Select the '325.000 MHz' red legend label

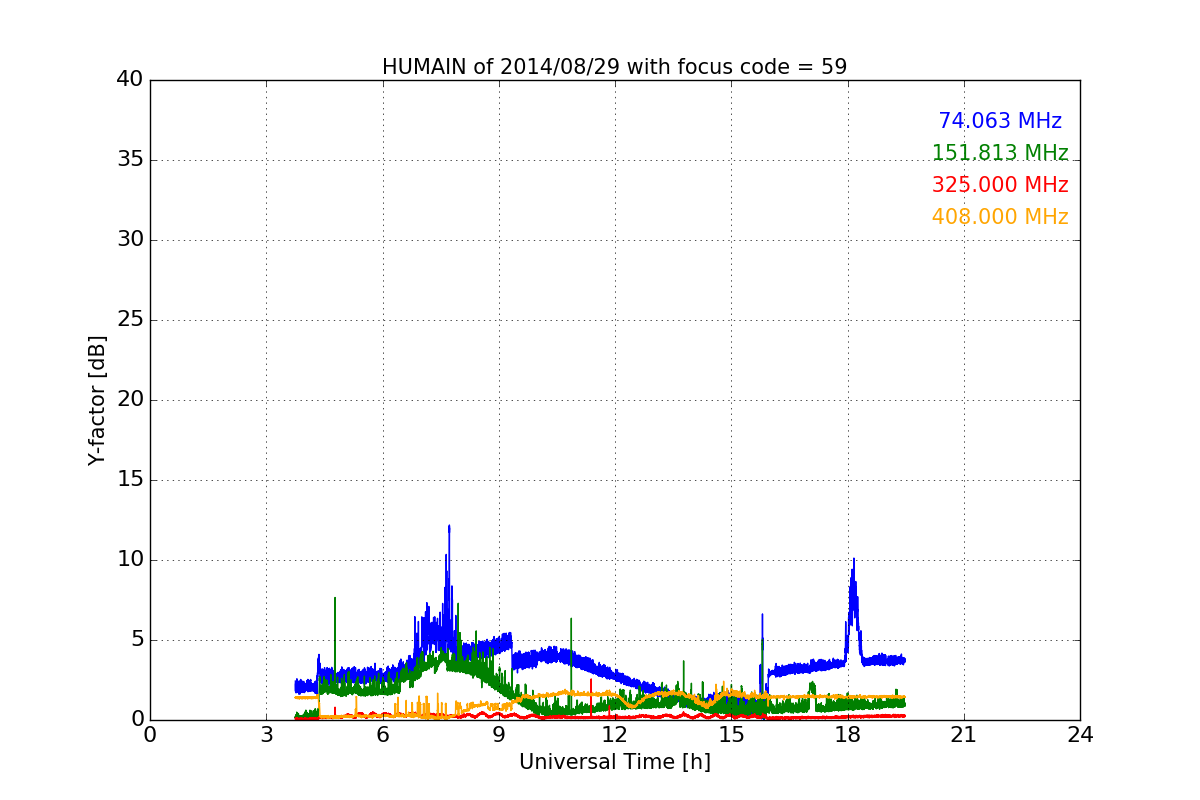tap(1000, 185)
